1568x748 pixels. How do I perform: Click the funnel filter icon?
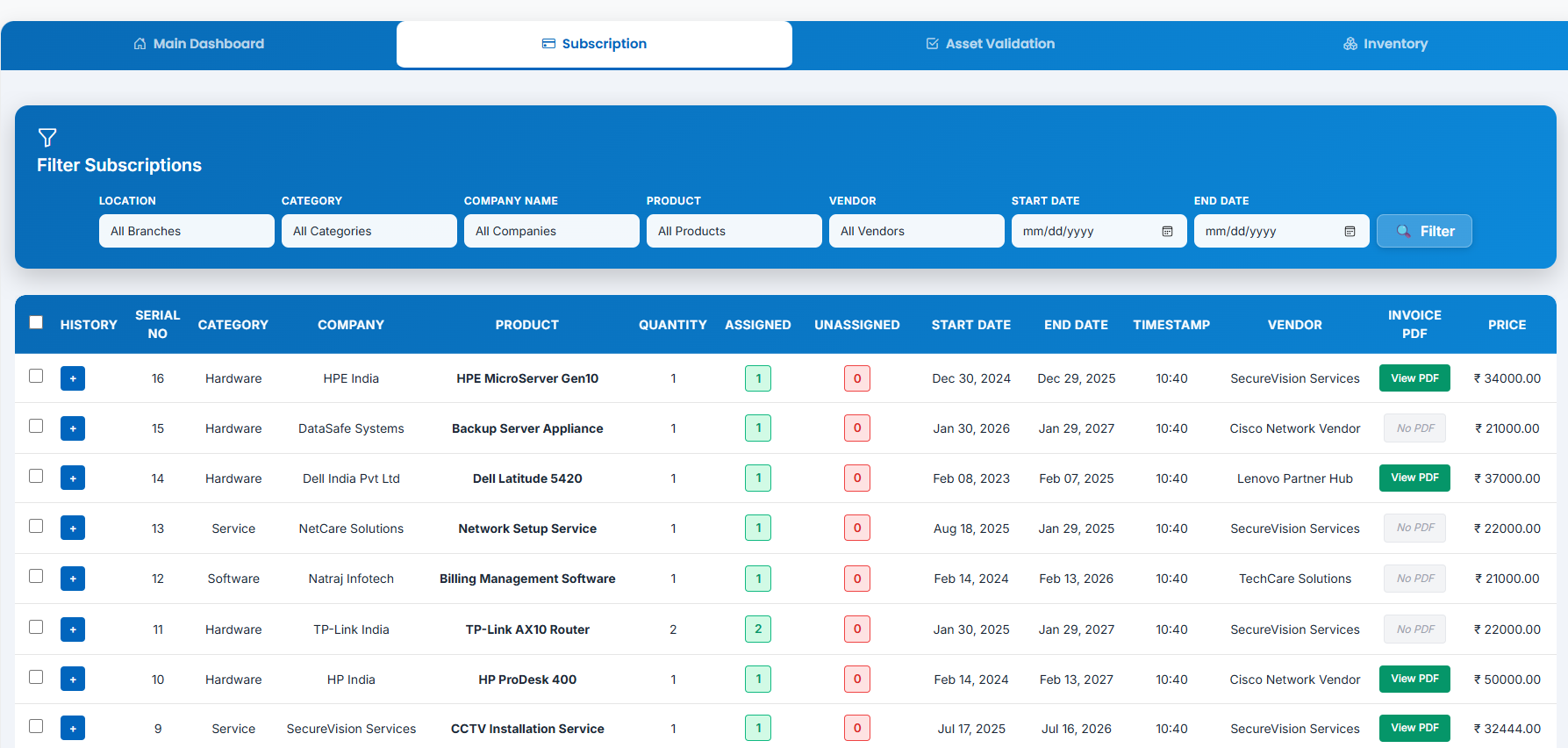(47, 137)
